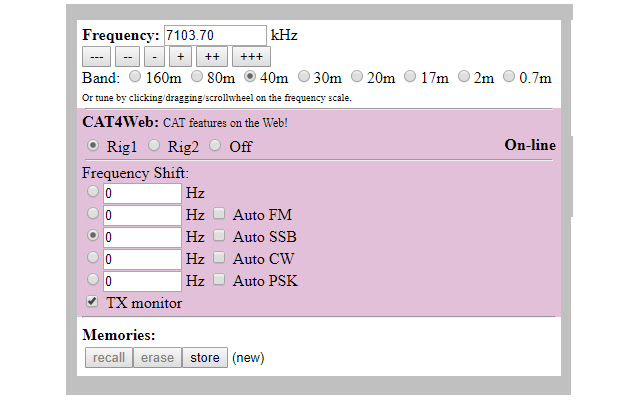Select the 0.7m band radio button
Viewport: 640px width, 400px height.
point(509,76)
